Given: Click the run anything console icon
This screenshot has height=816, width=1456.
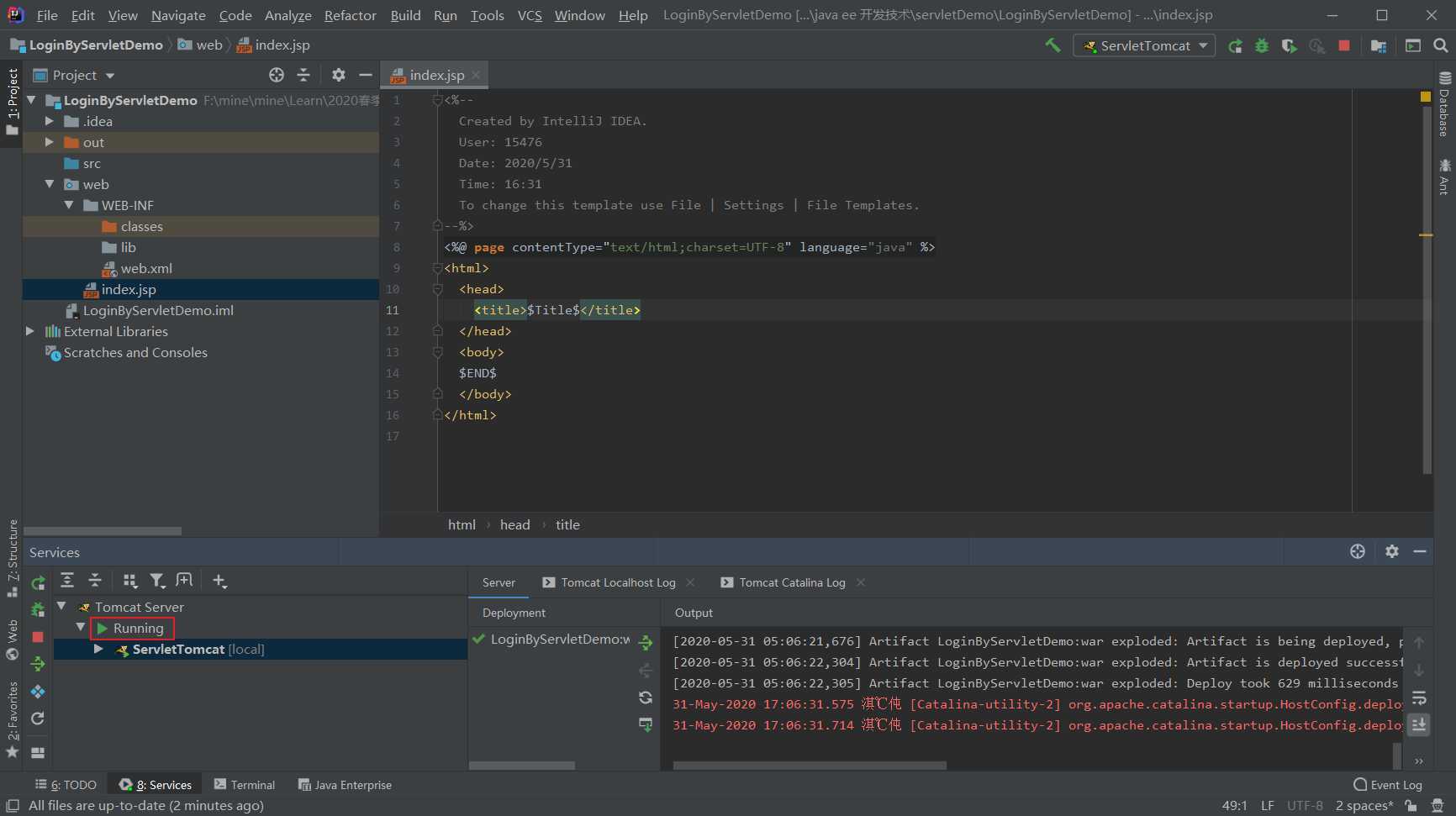Looking at the screenshot, I should [x=1412, y=45].
